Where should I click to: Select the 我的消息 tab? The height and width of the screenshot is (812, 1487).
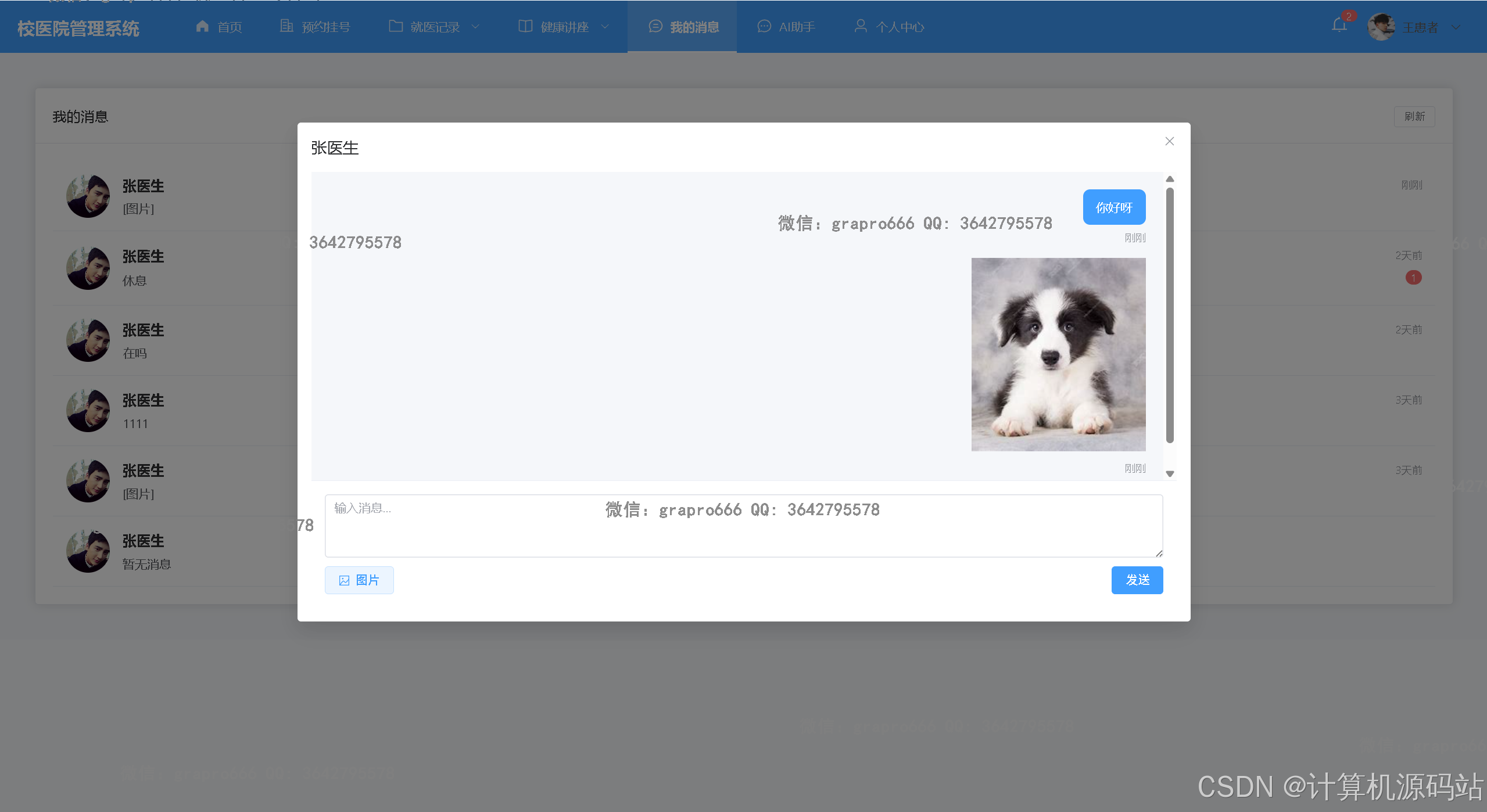tap(682, 27)
